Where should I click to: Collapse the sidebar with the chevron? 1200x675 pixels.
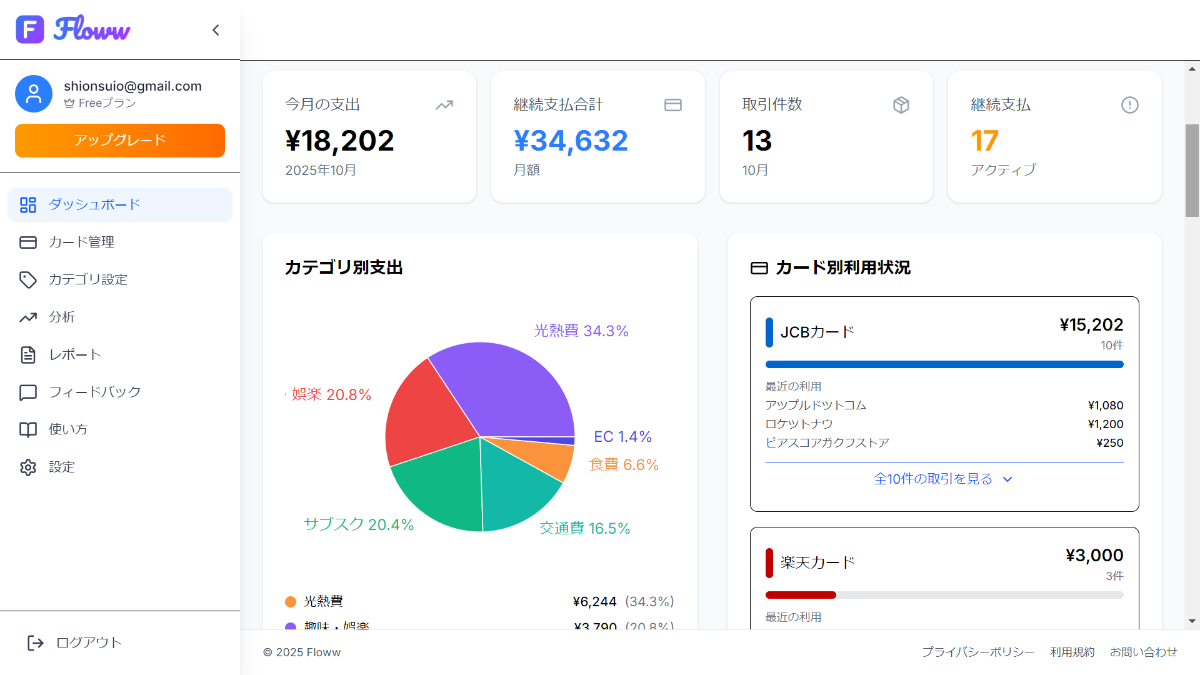[215, 30]
